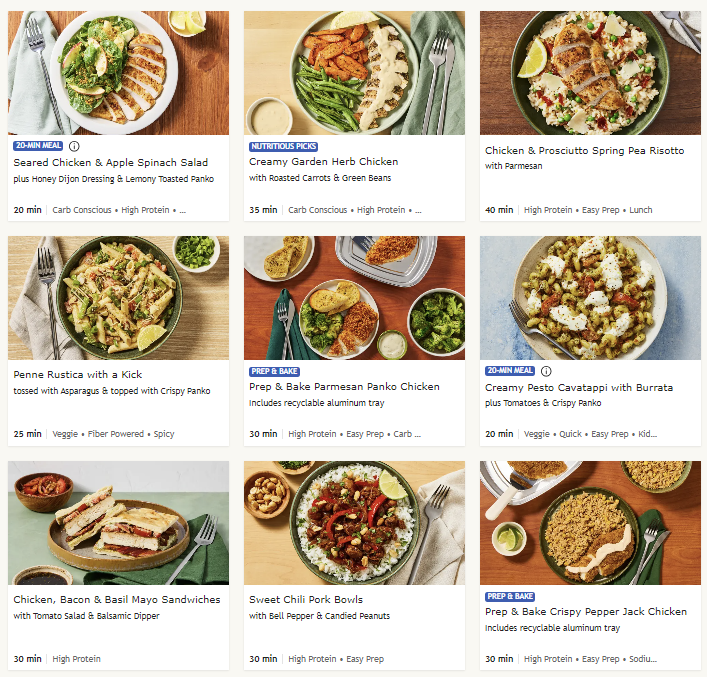
Task: Click the Creamy Garden Herb Chicken title
Action: click(x=323, y=162)
